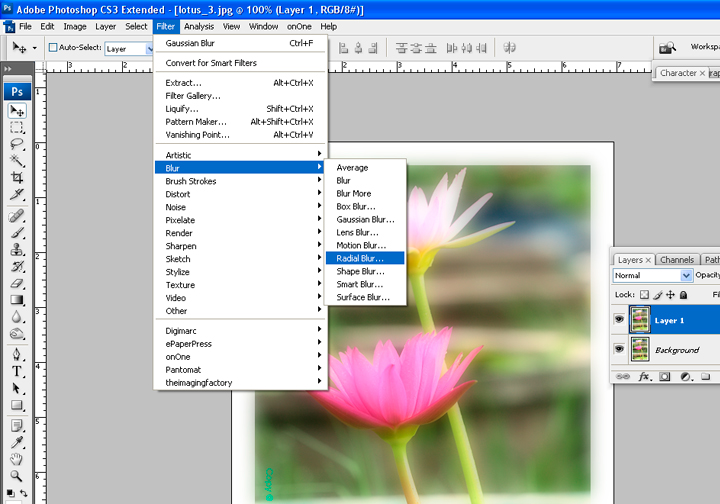This screenshot has width=720, height=504.
Task: Select the Horizontal Type tool
Action: coord(18,371)
